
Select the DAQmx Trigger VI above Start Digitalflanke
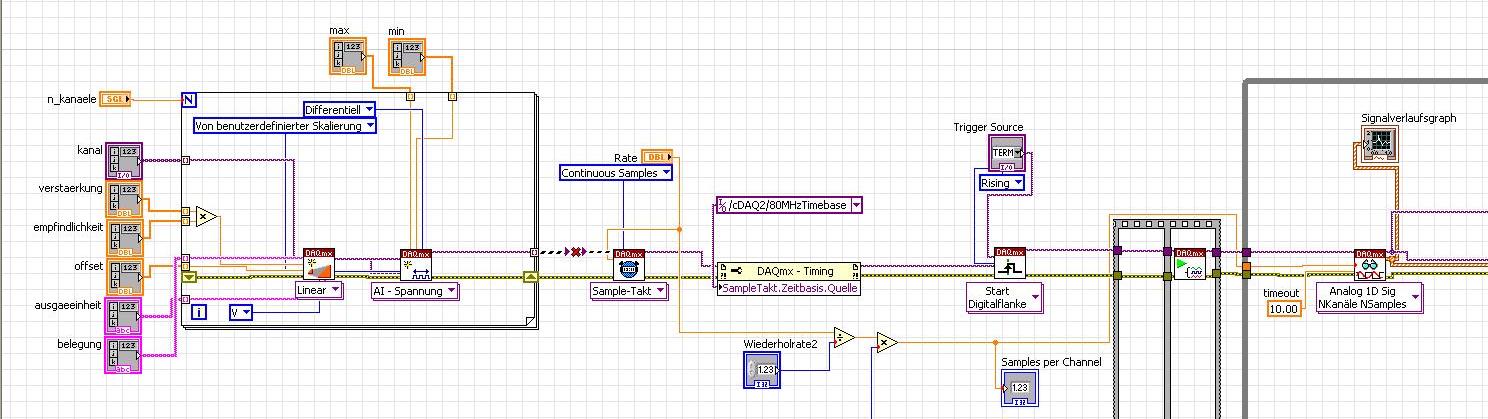[1009, 264]
